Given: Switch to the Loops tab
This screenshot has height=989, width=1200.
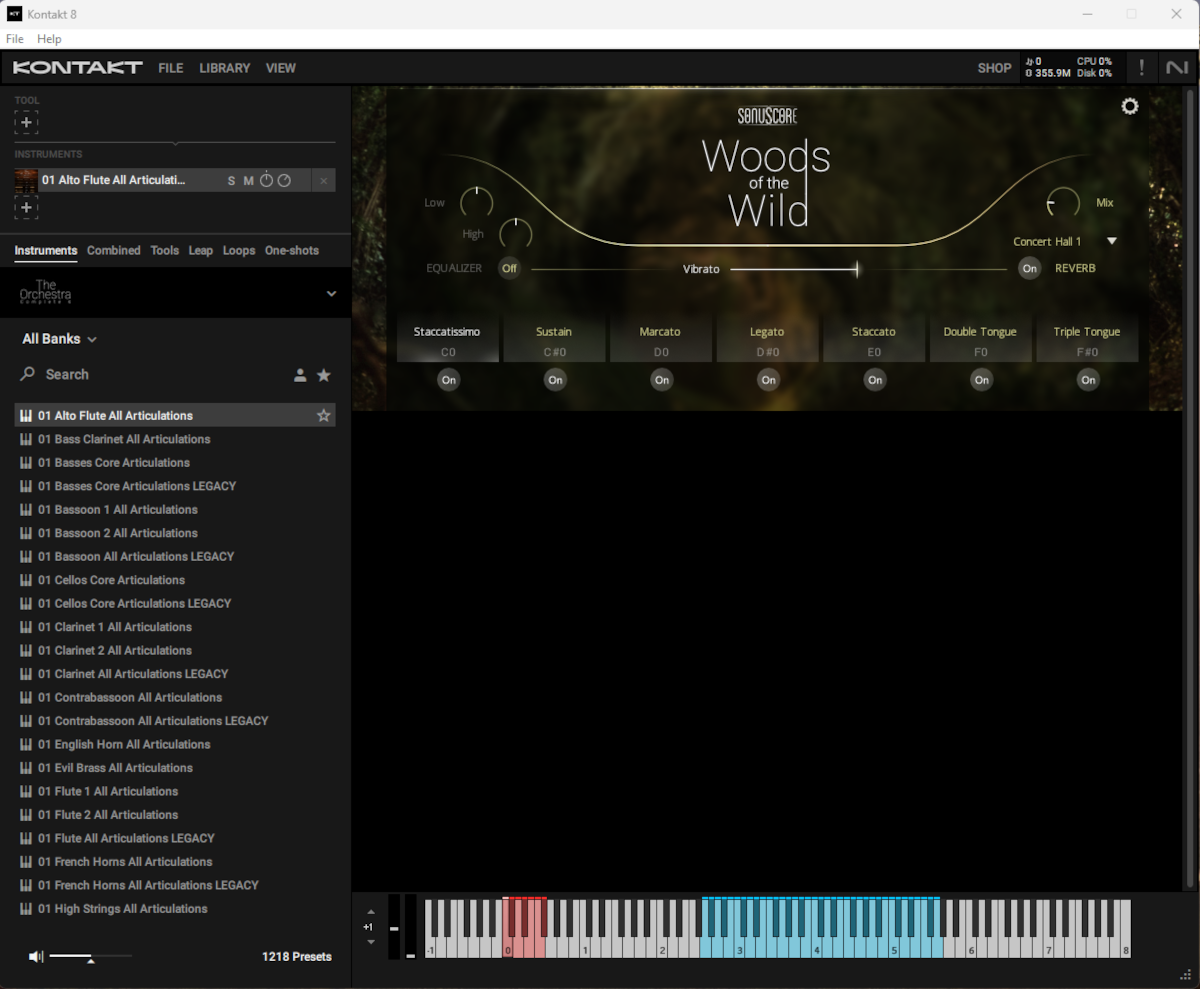Looking at the screenshot, I should [239, 250].
